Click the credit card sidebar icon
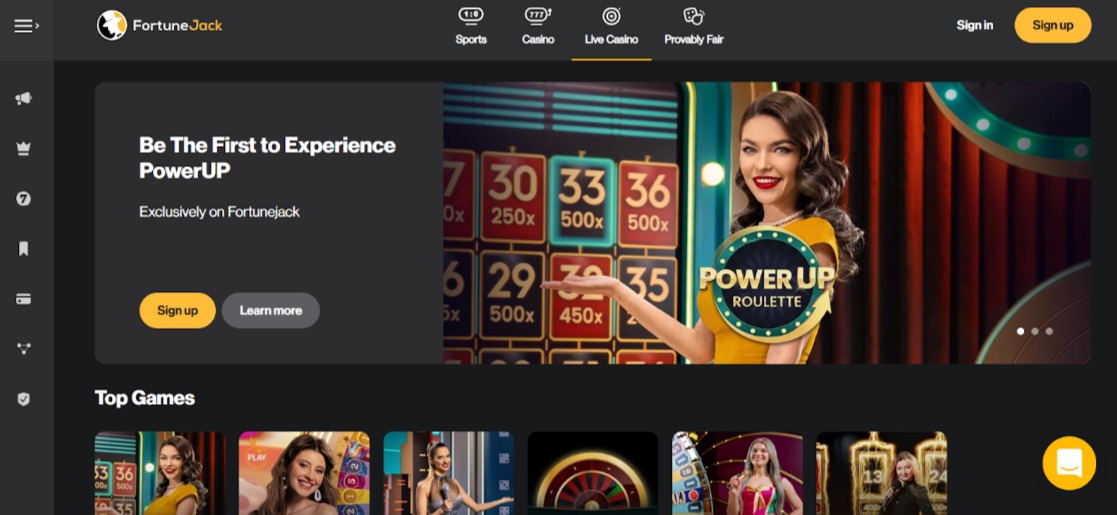The width and height of the screenshot is (1117, 515). point(24,298)
